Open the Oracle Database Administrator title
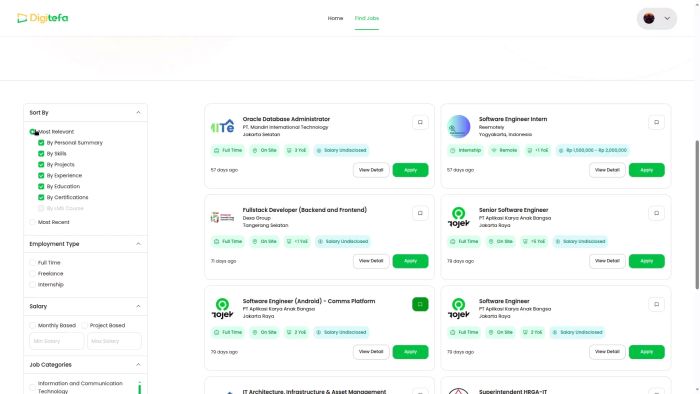700x394 pixels. (286, 119)
